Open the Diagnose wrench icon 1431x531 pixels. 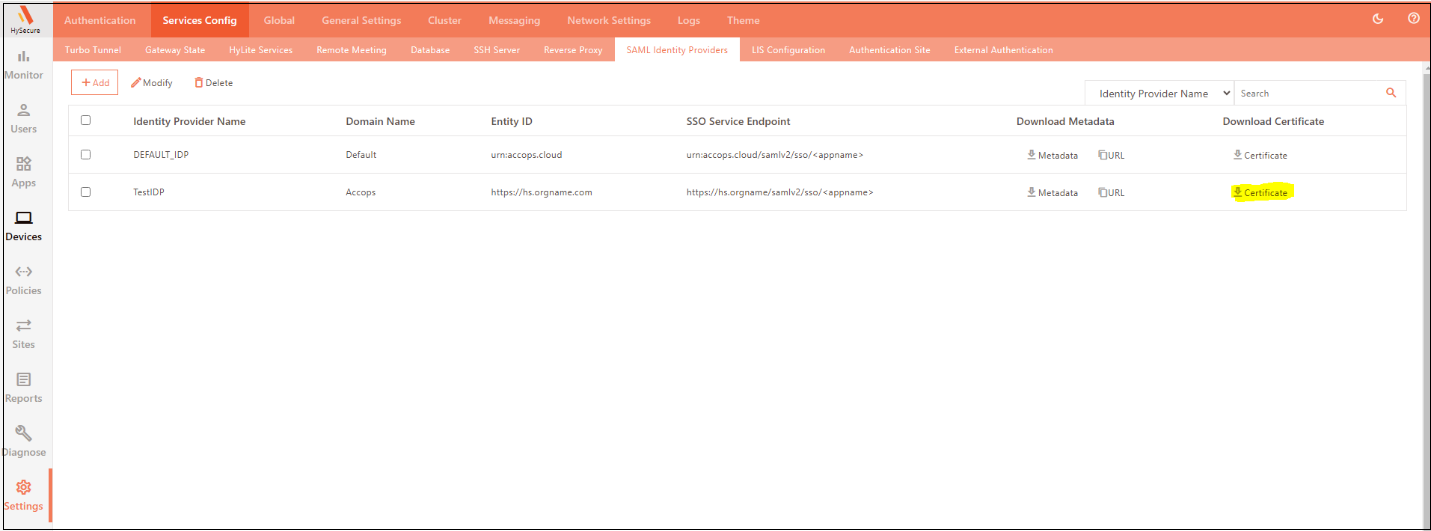[x=23, y=434]
